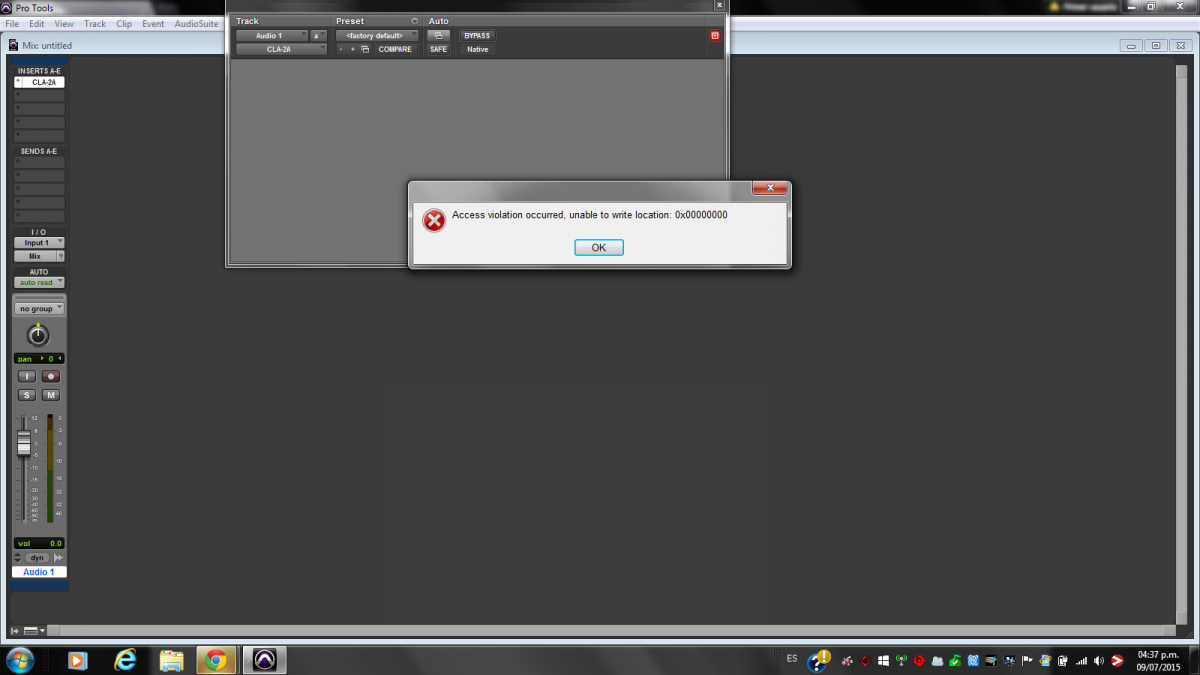The width and height of the screenshot is (1200, 675).
Task: Click the double-arrow icon beside dyn
Action: 58,557
